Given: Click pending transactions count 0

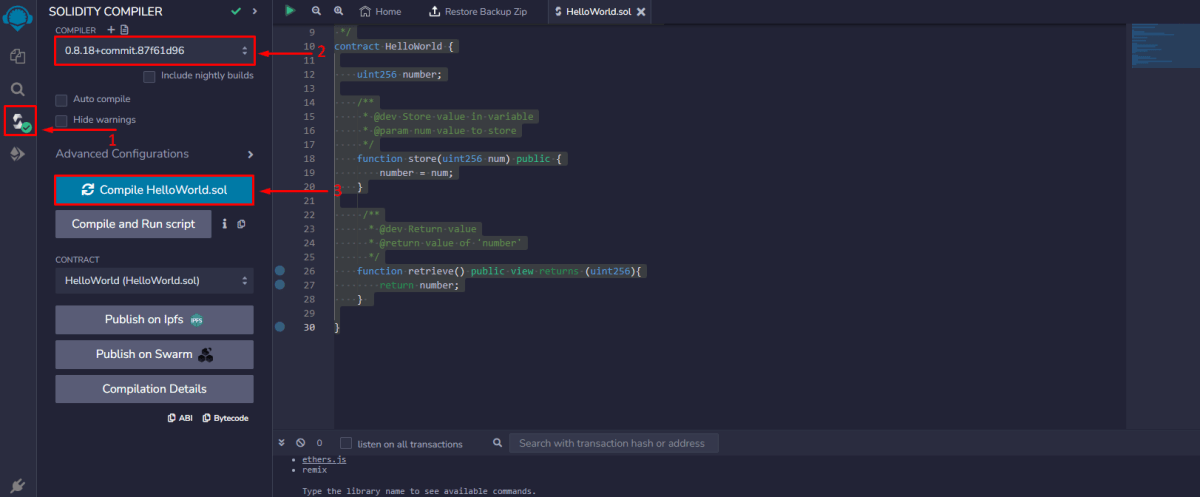Looking at the screenshot, I should (x=320, y=443).
